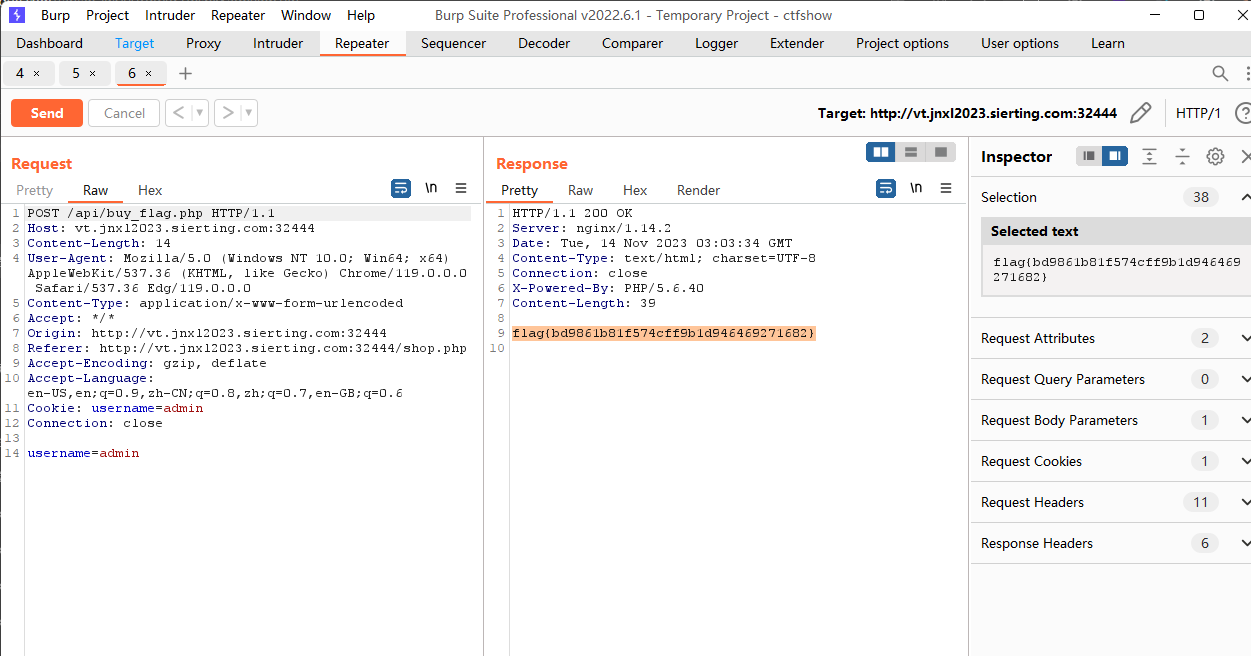
Task: Switch to the Sequencer tab
Action: click(454, 43)
